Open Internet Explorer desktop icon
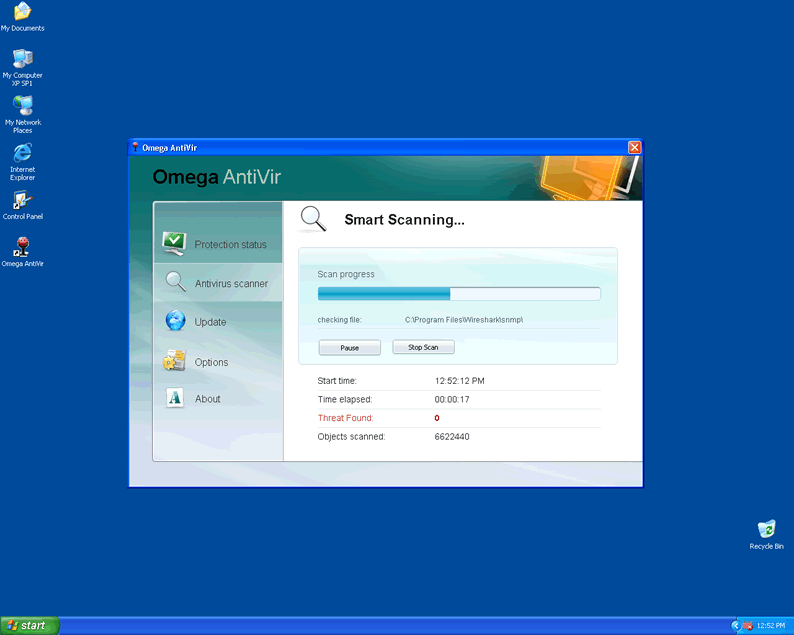Image resolution: width=794 pixels, height=635 pixels. 22,154
